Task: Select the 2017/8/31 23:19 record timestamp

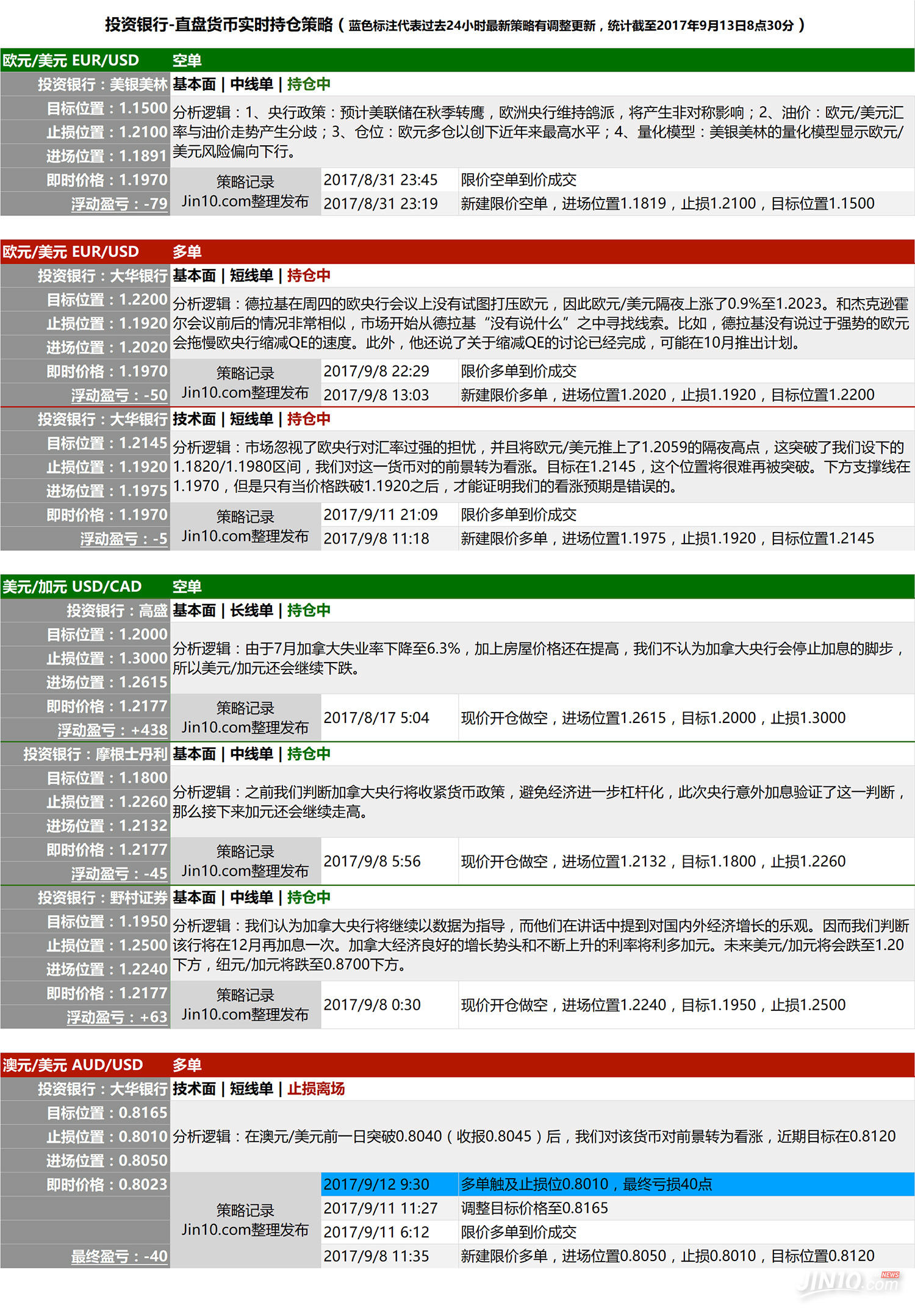Action: pos(381,204)
